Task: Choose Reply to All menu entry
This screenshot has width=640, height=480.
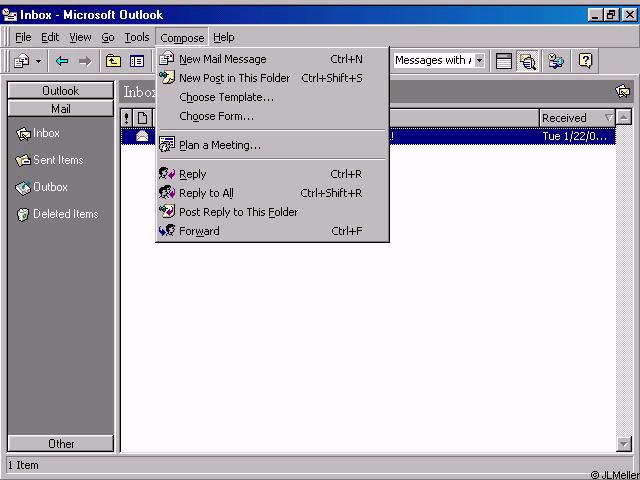Action: (272, 193)
